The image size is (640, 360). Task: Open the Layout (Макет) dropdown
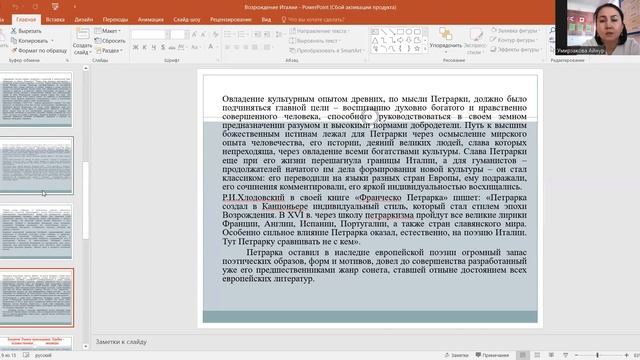pos(108,31)
